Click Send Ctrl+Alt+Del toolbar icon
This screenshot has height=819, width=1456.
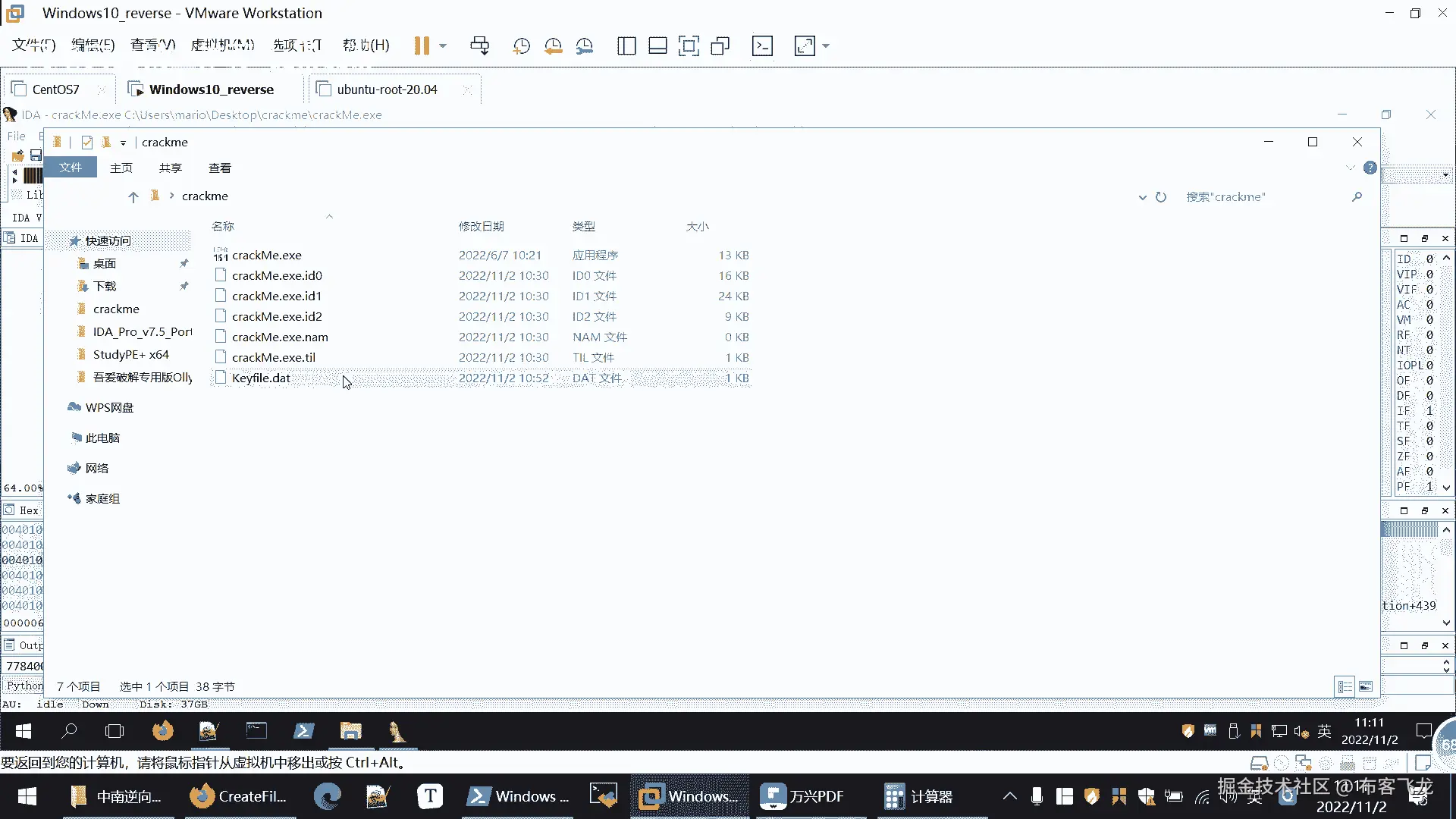pos(479,45)
